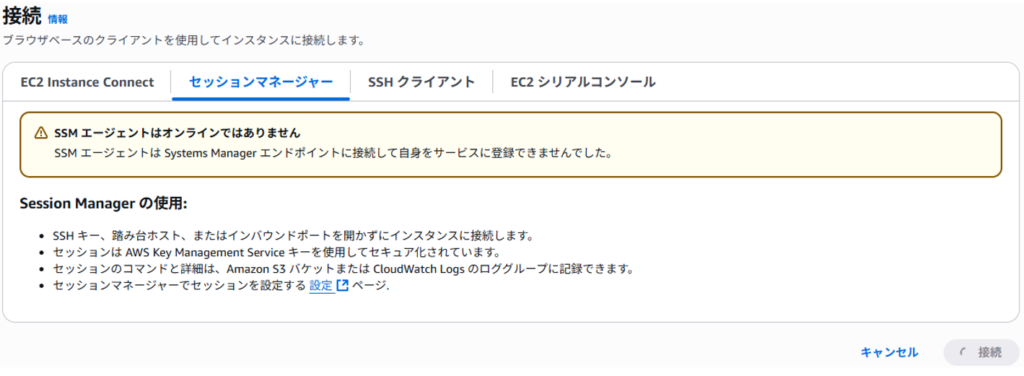Click the warning triangle icon in alert
Screen dimensions: 1024x376
(41, 133)
